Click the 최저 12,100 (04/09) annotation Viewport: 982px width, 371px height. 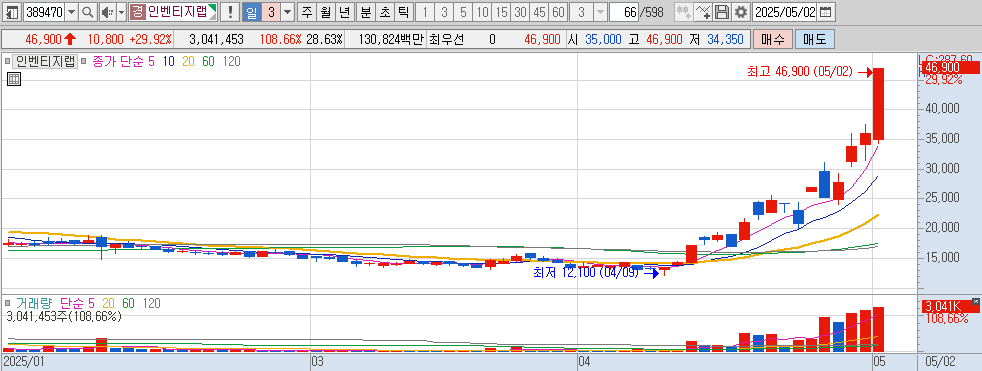585,273
